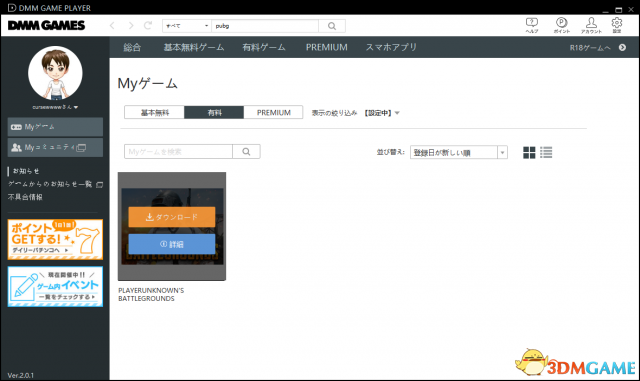Image resolution: width=640 pixels, height=381 pixels.
Task: Click the PLAYERUNKNOWN'S BATTLEGROUNDS title text
Action: point(151,294)
